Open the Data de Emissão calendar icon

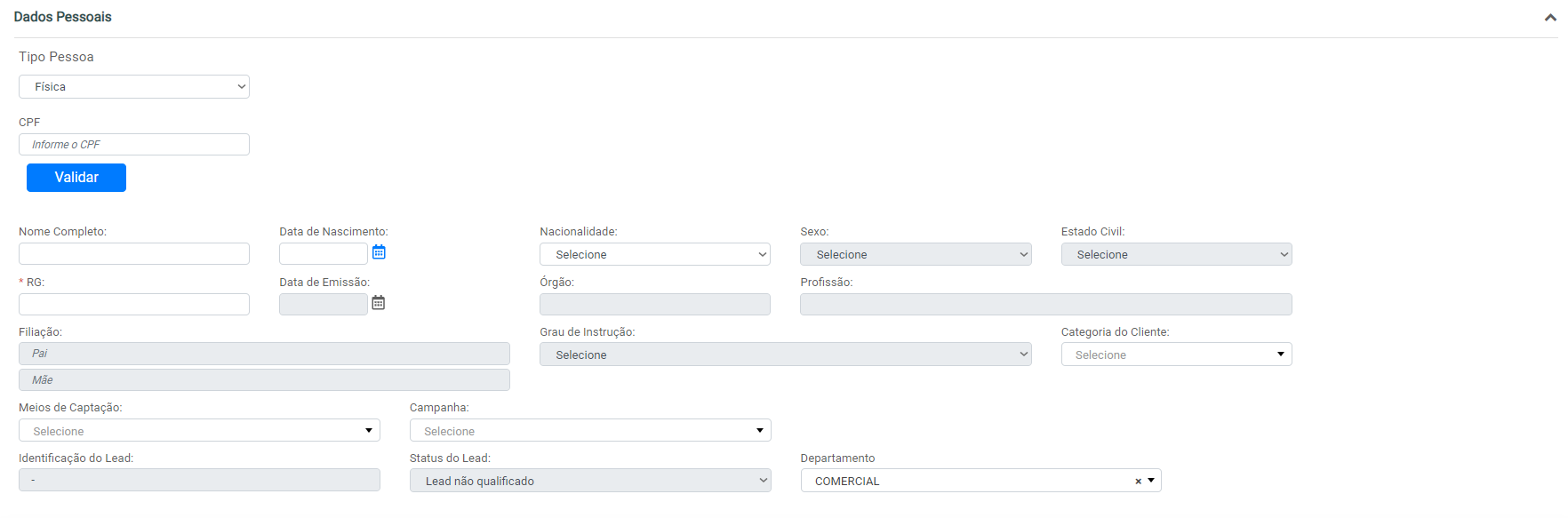point(379,303)
